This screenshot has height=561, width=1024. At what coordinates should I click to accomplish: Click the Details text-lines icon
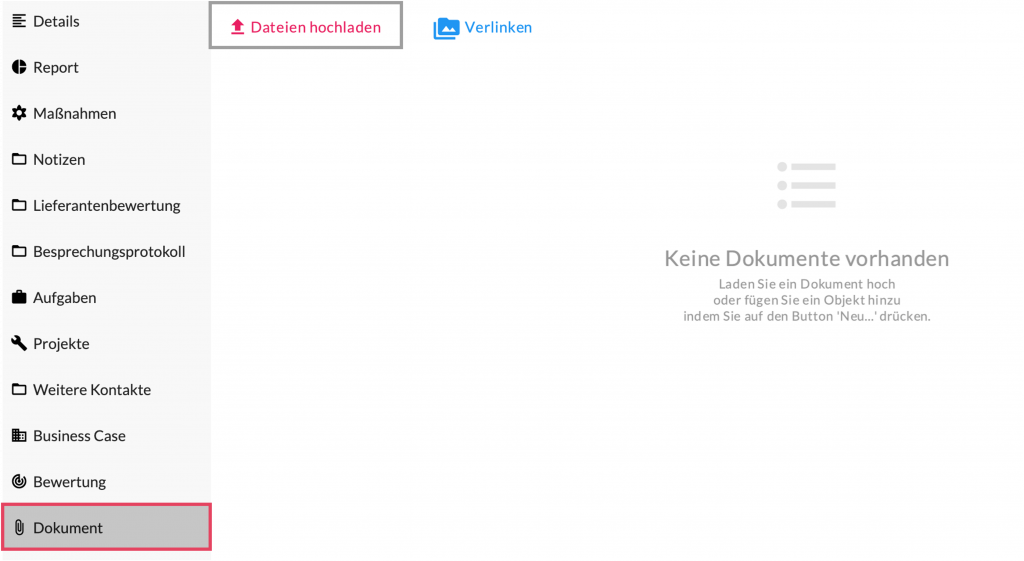point(19,21)
